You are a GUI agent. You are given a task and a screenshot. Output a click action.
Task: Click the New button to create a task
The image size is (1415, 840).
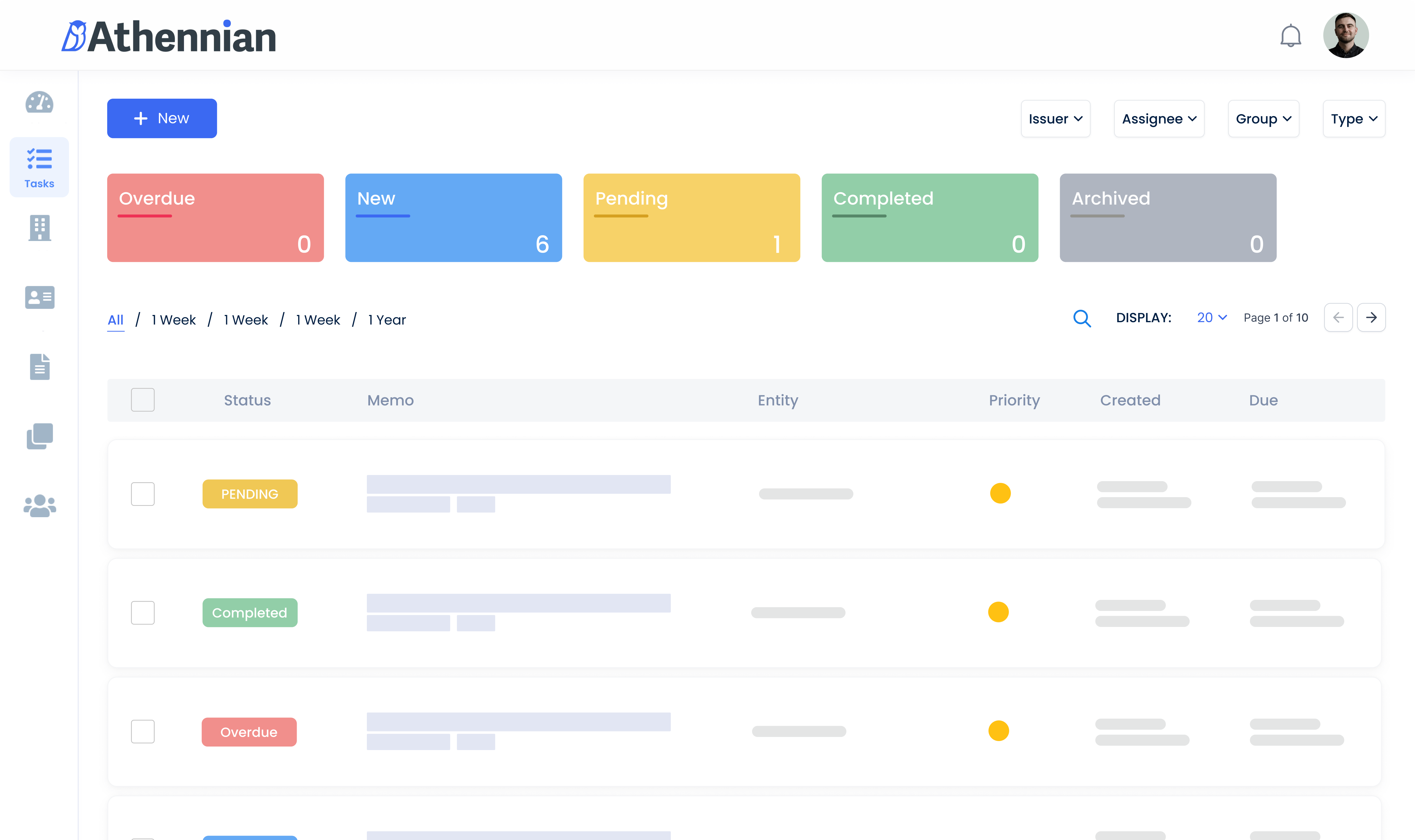point(161,118)
